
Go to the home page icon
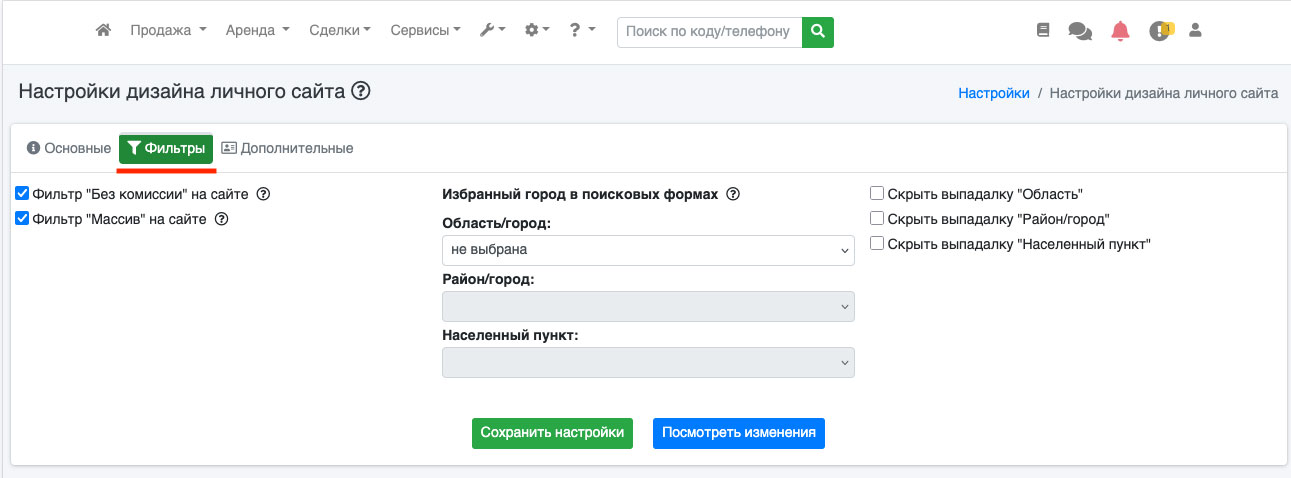tap(103, 31)
